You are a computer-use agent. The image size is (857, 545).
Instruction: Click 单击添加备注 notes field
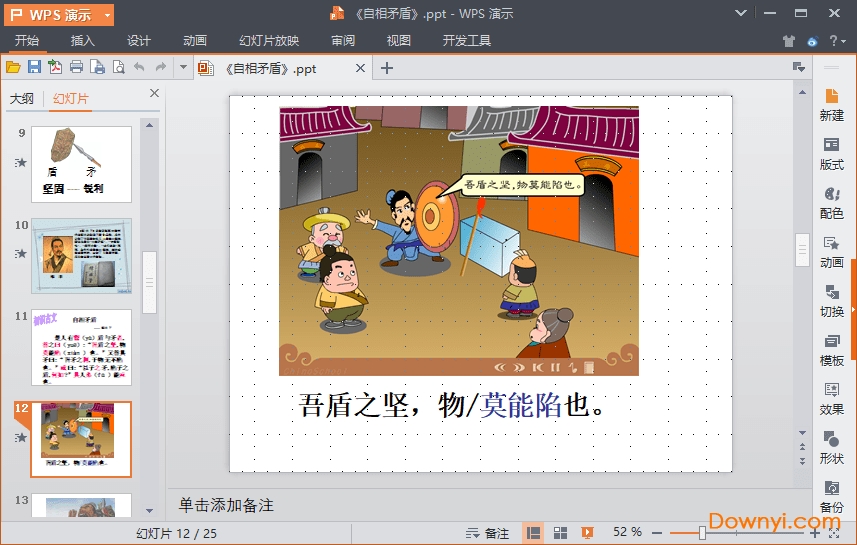[226, 505]
